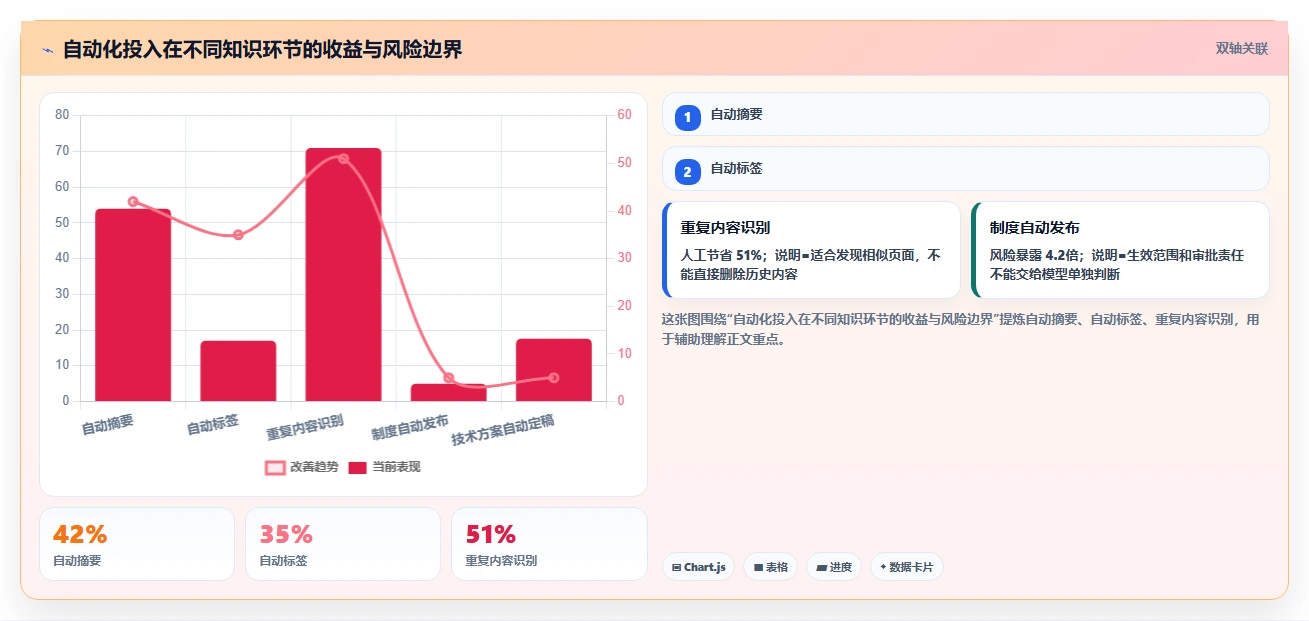Click the 自动标签 bar in the chart

pyautogui.click(x=238, y=371)
